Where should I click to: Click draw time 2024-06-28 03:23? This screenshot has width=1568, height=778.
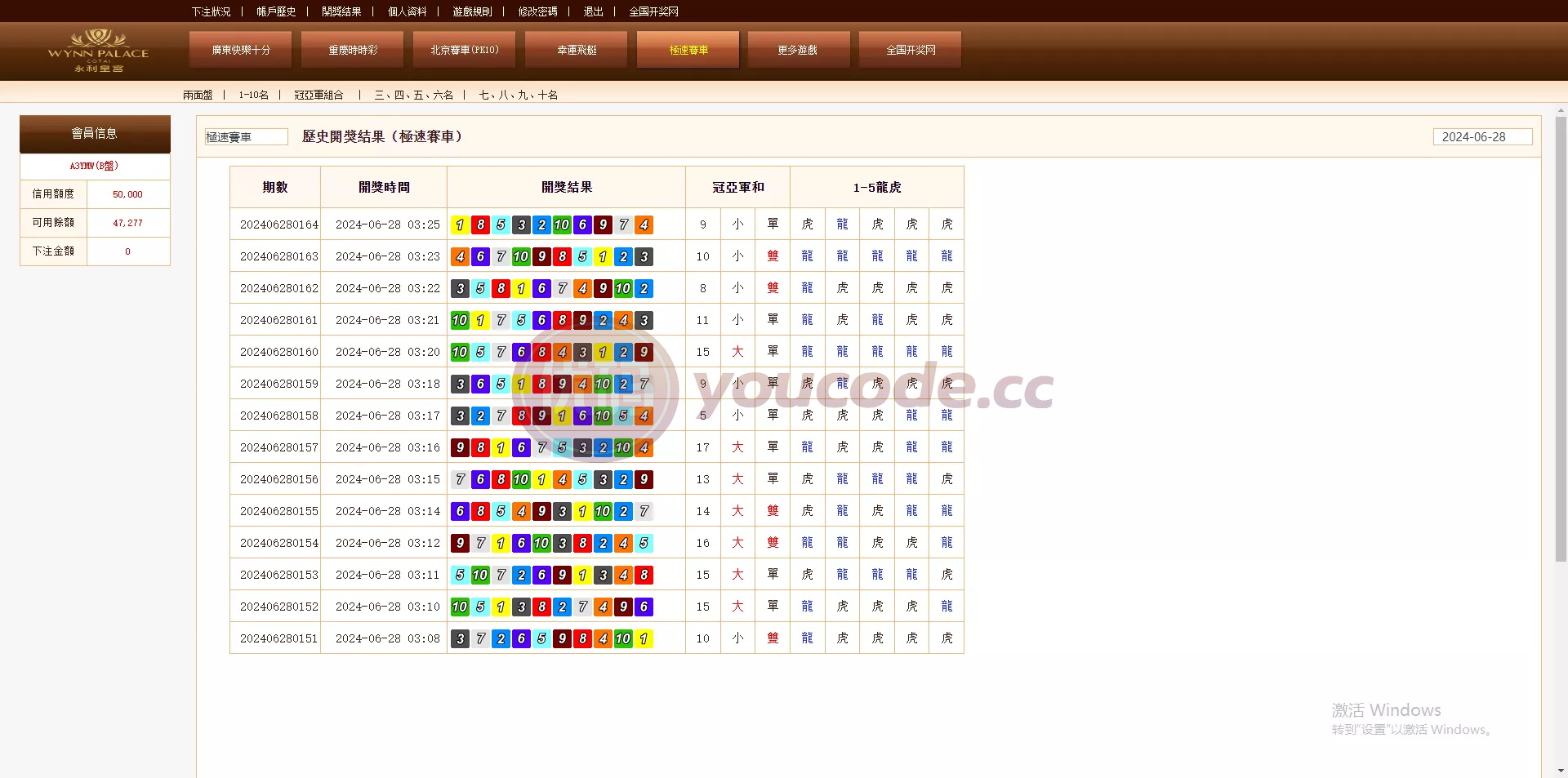click(388, 256)
